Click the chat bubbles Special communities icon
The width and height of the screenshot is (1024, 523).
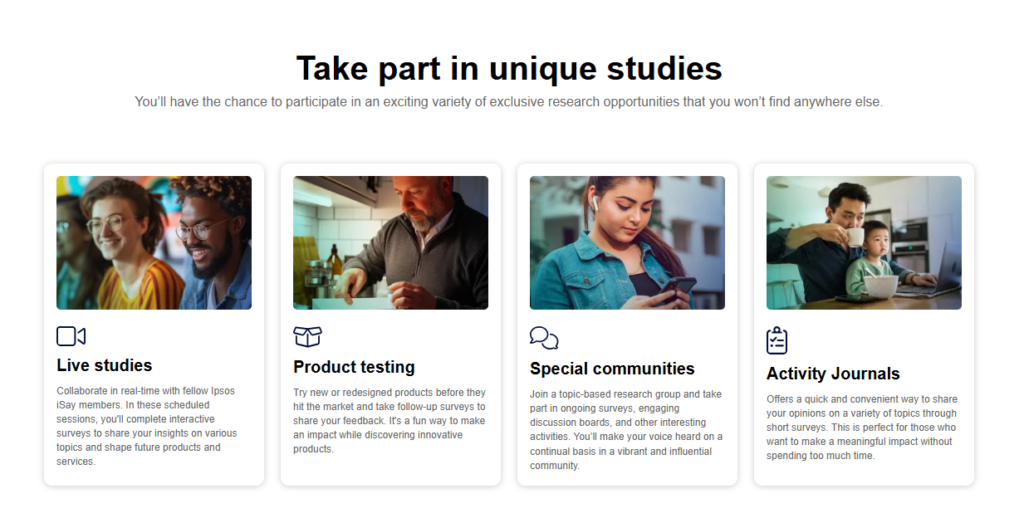coord(544,338)
